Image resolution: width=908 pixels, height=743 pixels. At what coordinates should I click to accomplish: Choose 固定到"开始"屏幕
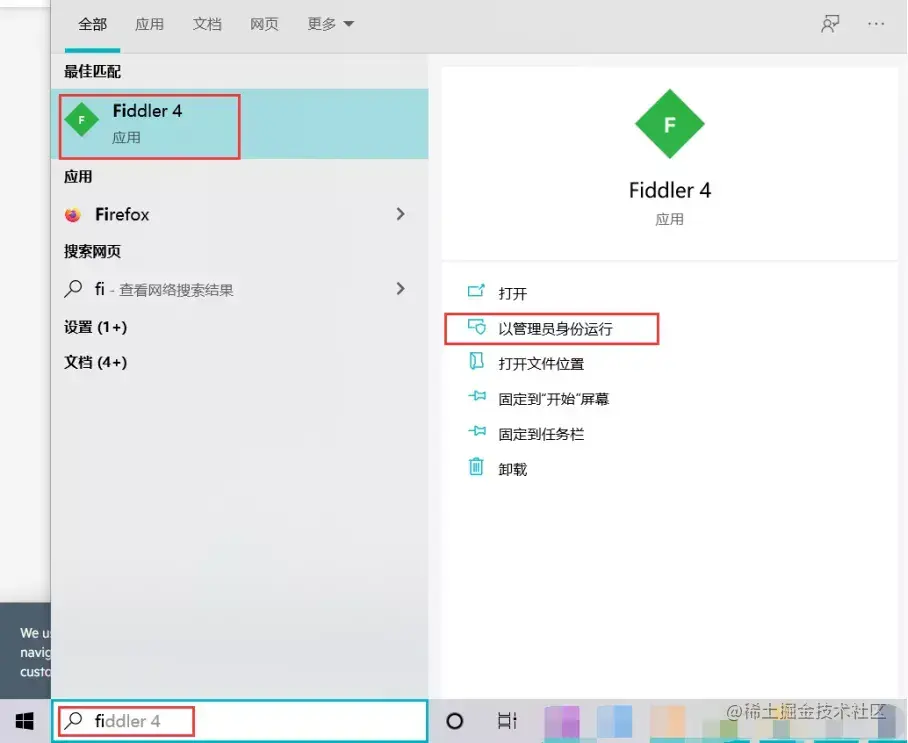click(x=554, y=400)
